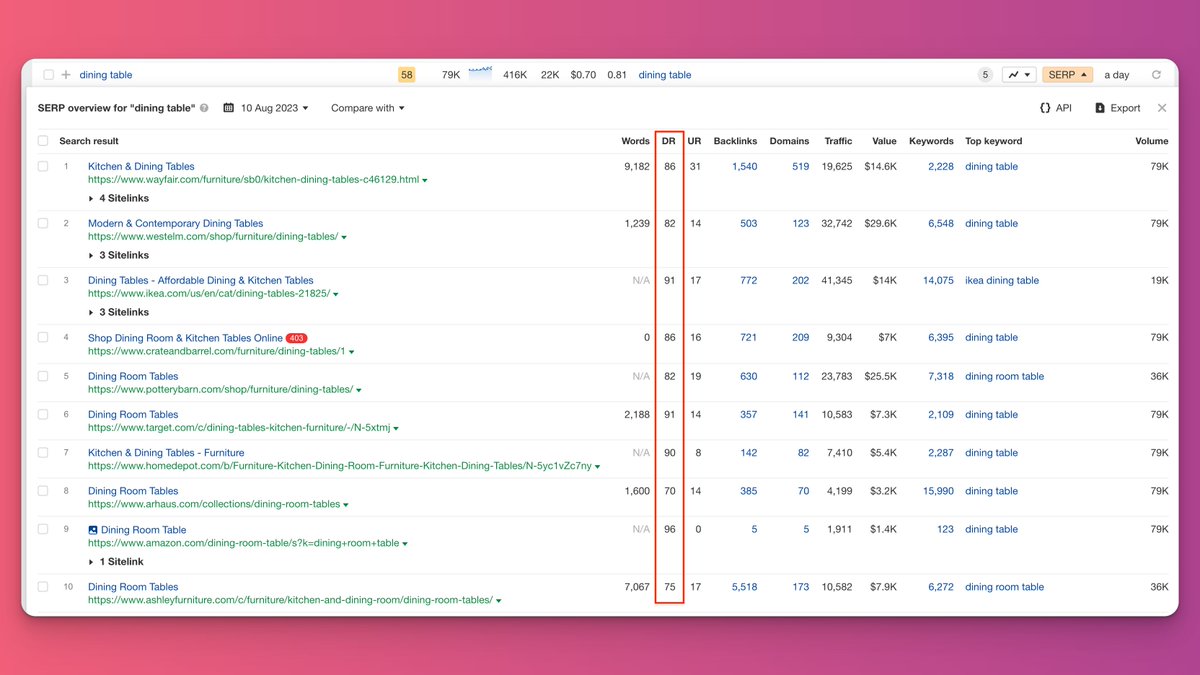Click the 403 badge on Crate and Barrel result

(296, 338)
